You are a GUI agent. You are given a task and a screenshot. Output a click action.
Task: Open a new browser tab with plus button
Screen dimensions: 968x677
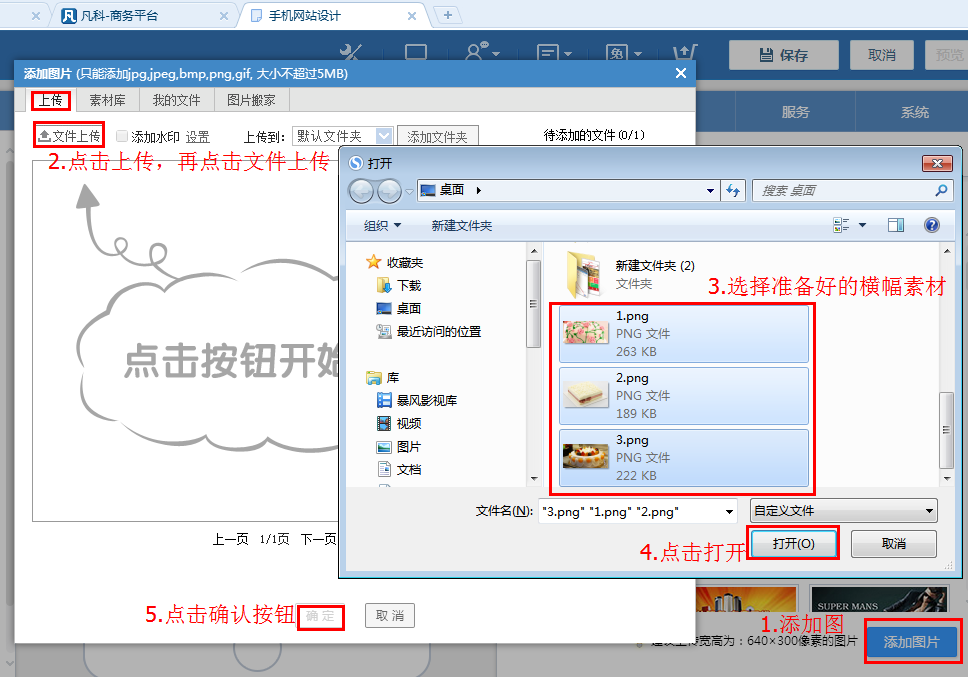(448, 15)
